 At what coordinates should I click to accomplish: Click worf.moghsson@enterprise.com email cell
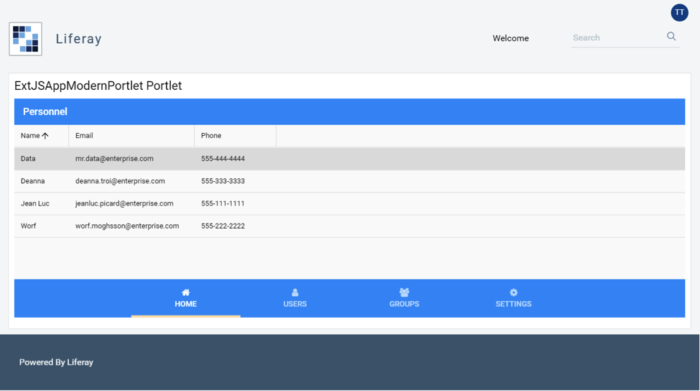pos(127,226)
